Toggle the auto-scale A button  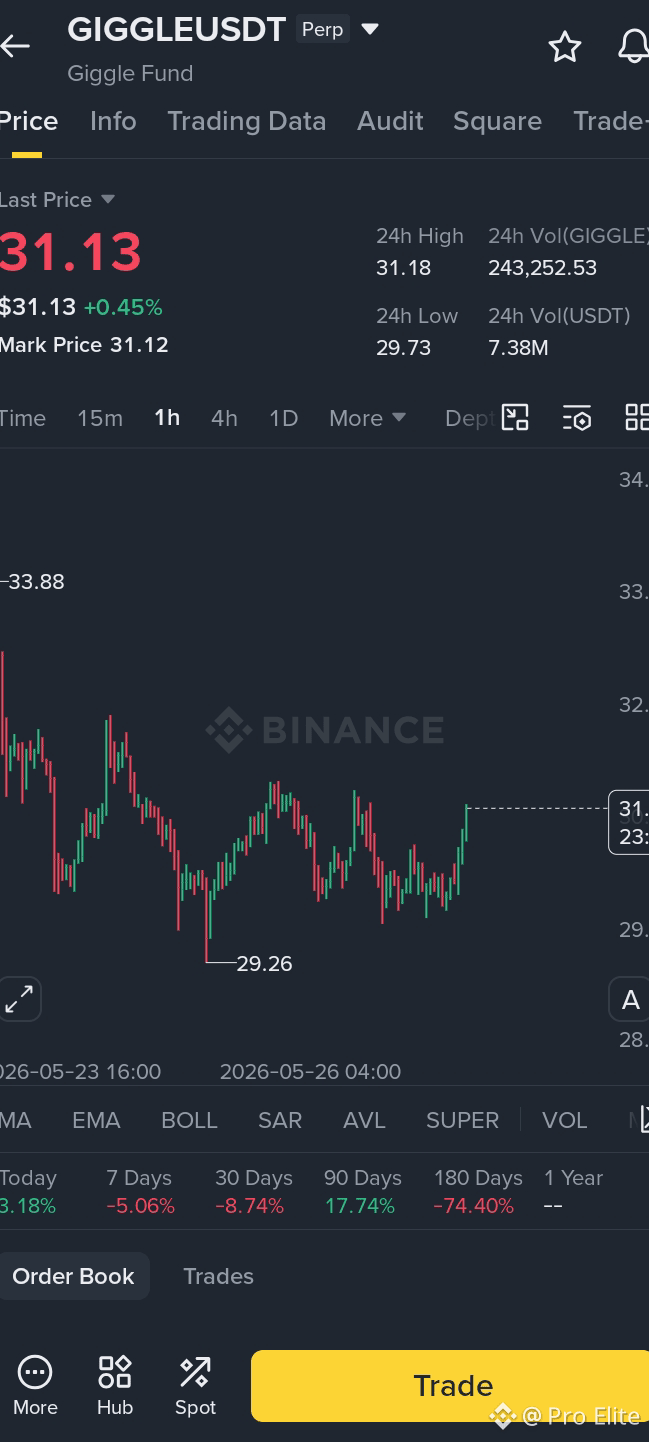coord(630,1000)
